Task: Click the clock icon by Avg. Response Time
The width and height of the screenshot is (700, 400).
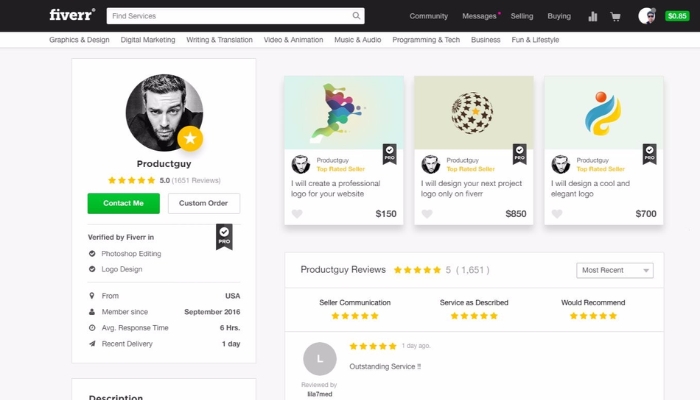Action: point(92,328)
